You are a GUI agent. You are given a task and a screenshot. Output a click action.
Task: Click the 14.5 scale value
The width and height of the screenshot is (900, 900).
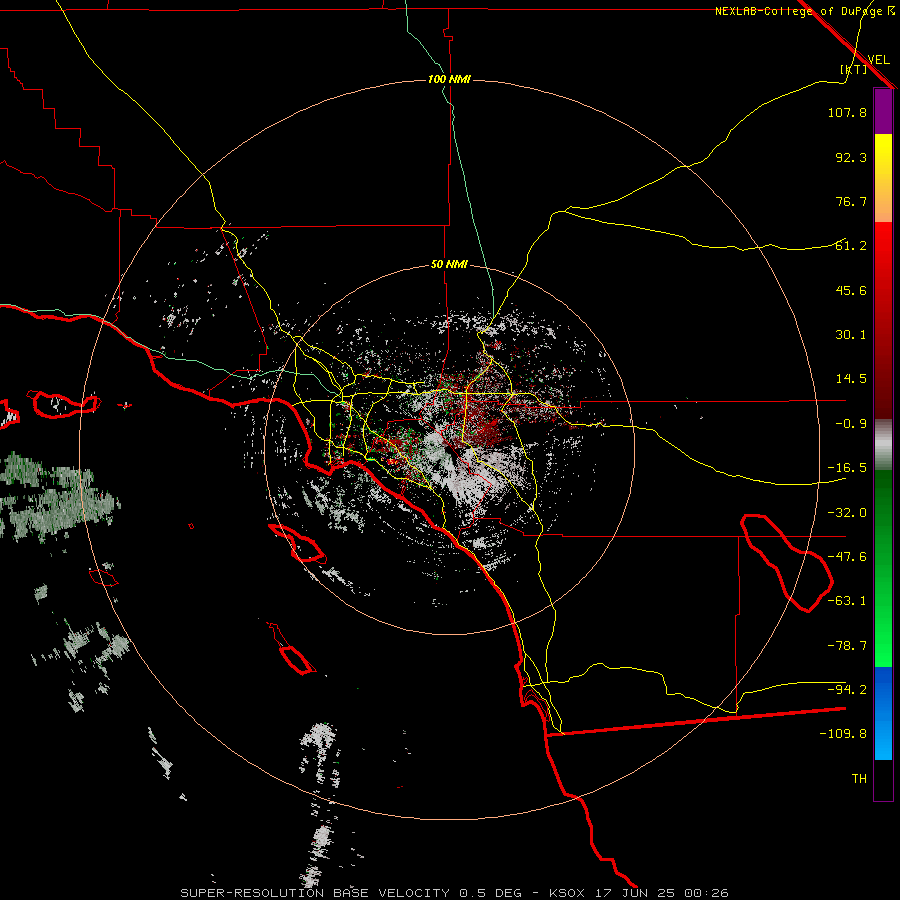coord(851,379)
